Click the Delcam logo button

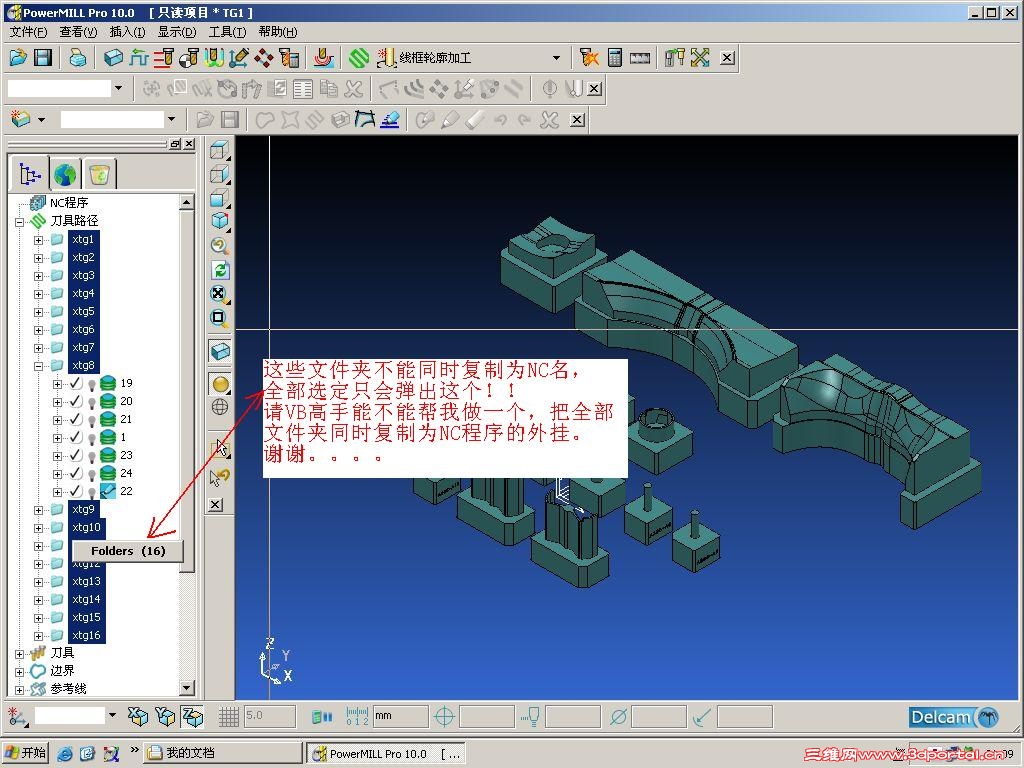(954, 717)
